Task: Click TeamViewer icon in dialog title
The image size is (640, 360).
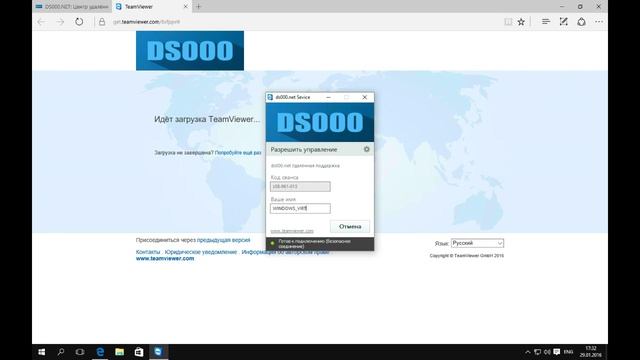Action: pyautogui.click(x=270, y=97)
